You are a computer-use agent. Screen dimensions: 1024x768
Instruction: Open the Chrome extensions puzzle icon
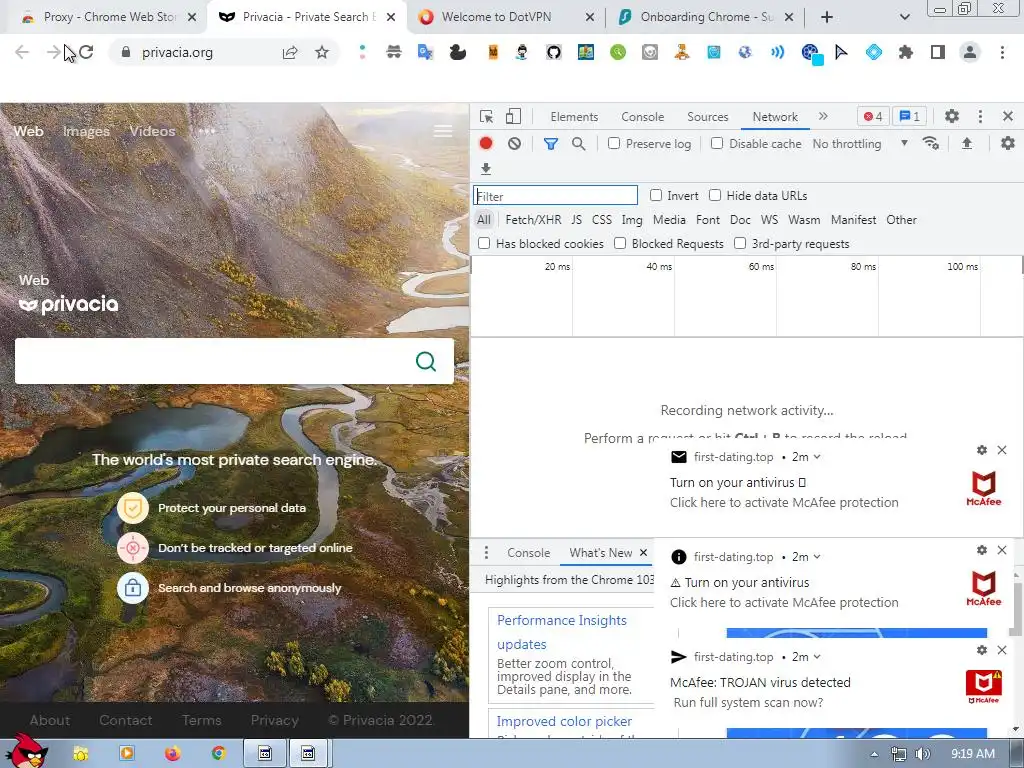tap(906, 52)
